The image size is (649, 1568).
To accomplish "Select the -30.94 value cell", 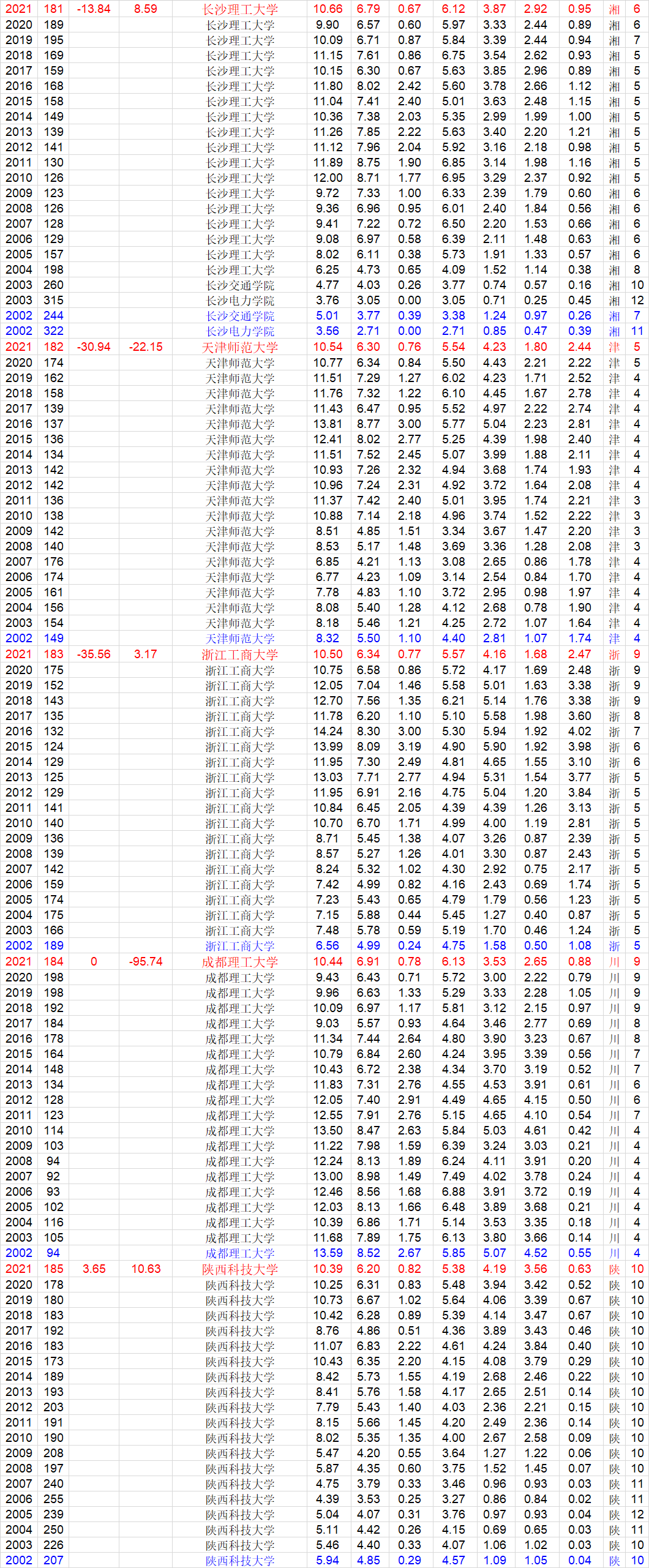I will pyautogui.click(x=94, y=347).
